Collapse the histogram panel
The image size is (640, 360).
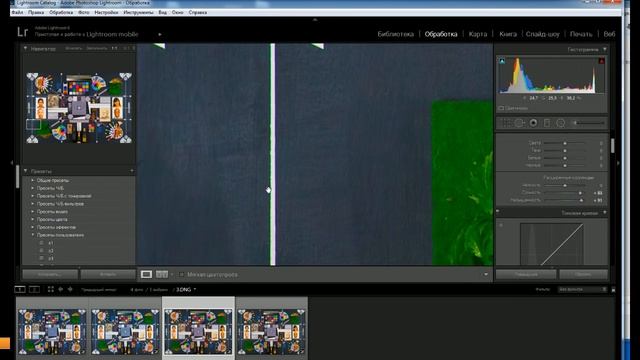tap(604, 49)
